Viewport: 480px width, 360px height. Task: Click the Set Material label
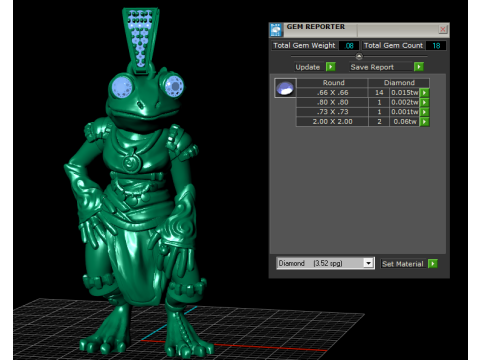click(x=403, y=264)
